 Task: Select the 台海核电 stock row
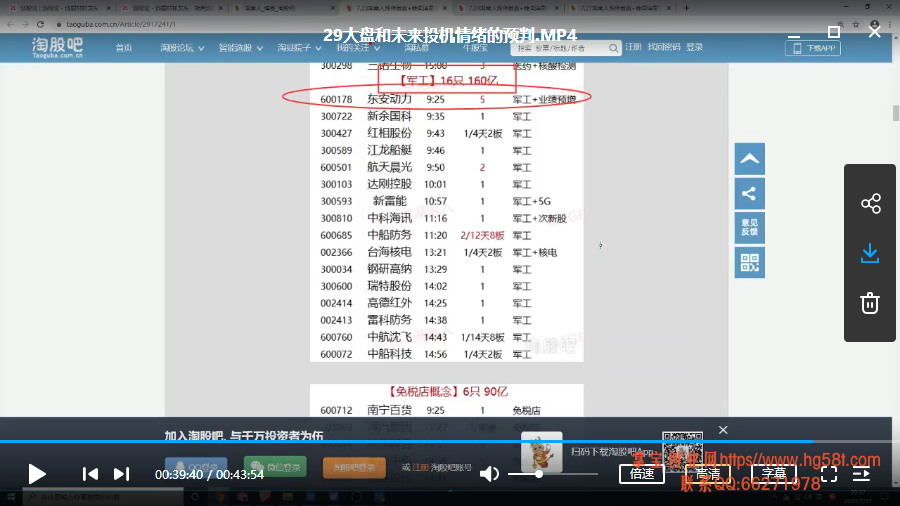(x=447, y=252)
